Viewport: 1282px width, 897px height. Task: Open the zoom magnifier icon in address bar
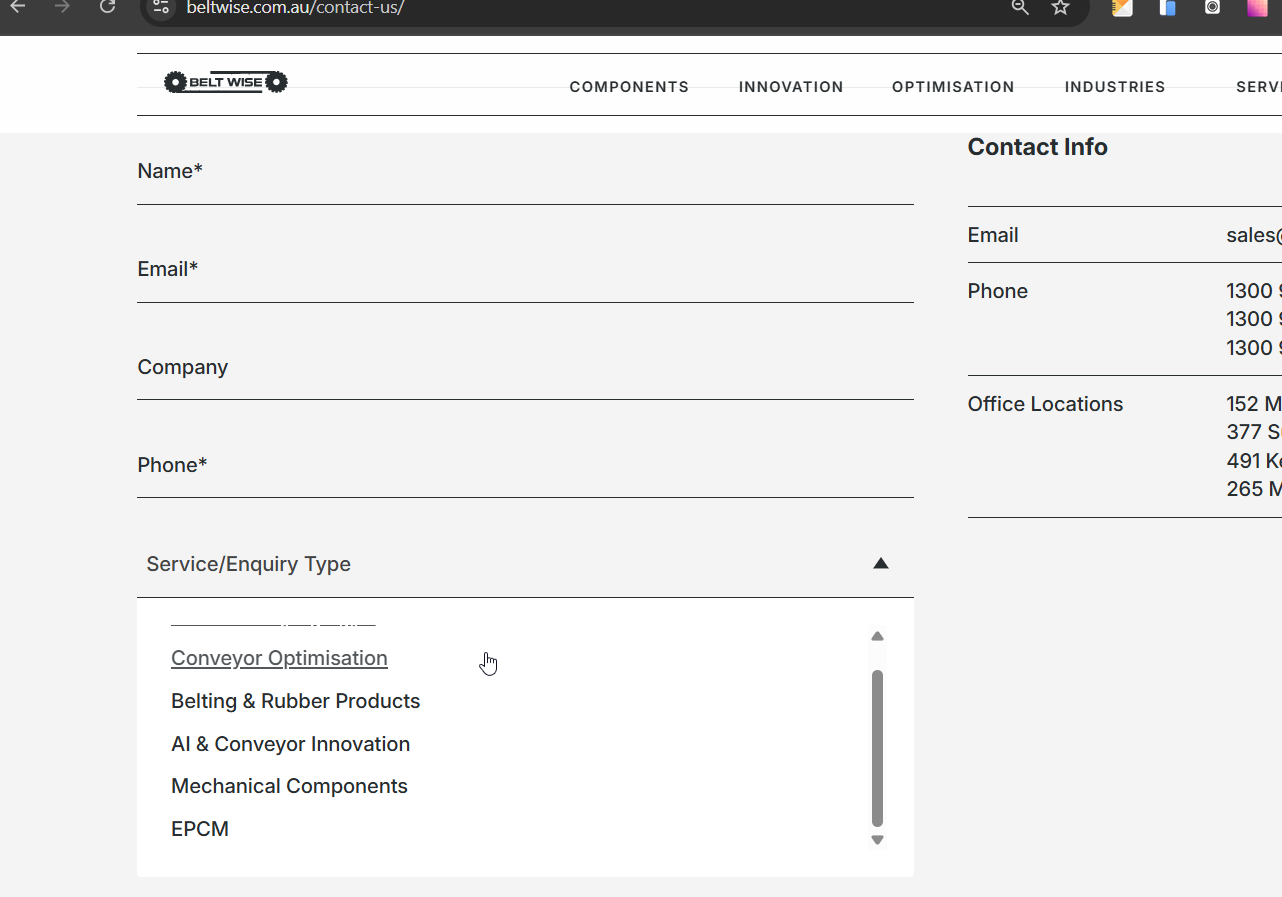1020,8
